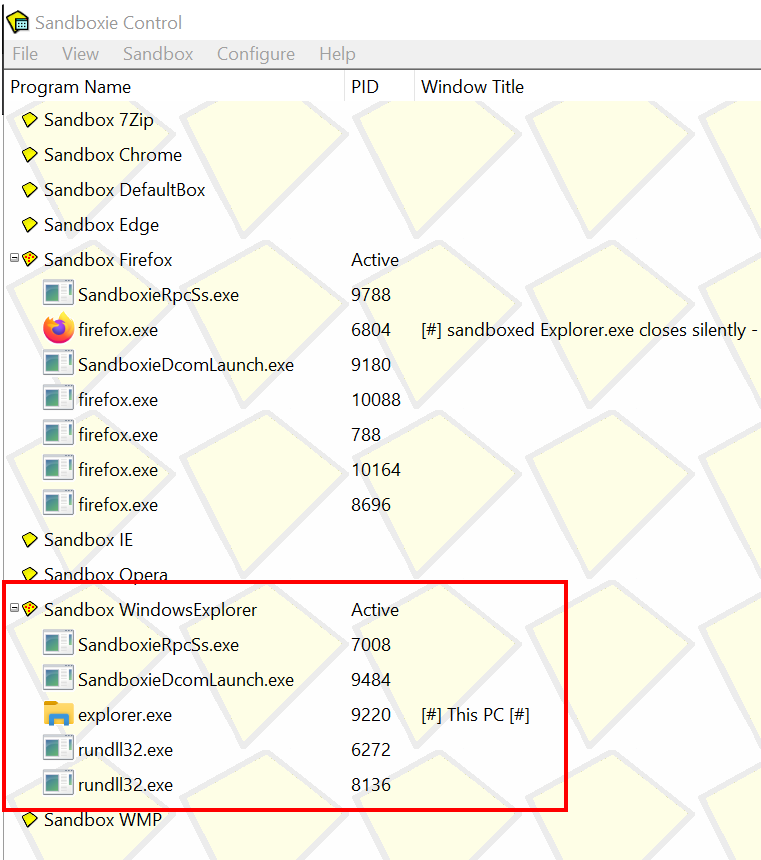Select the Sandbox Opera row
761x860 pixels.
(x=106, y=574)
